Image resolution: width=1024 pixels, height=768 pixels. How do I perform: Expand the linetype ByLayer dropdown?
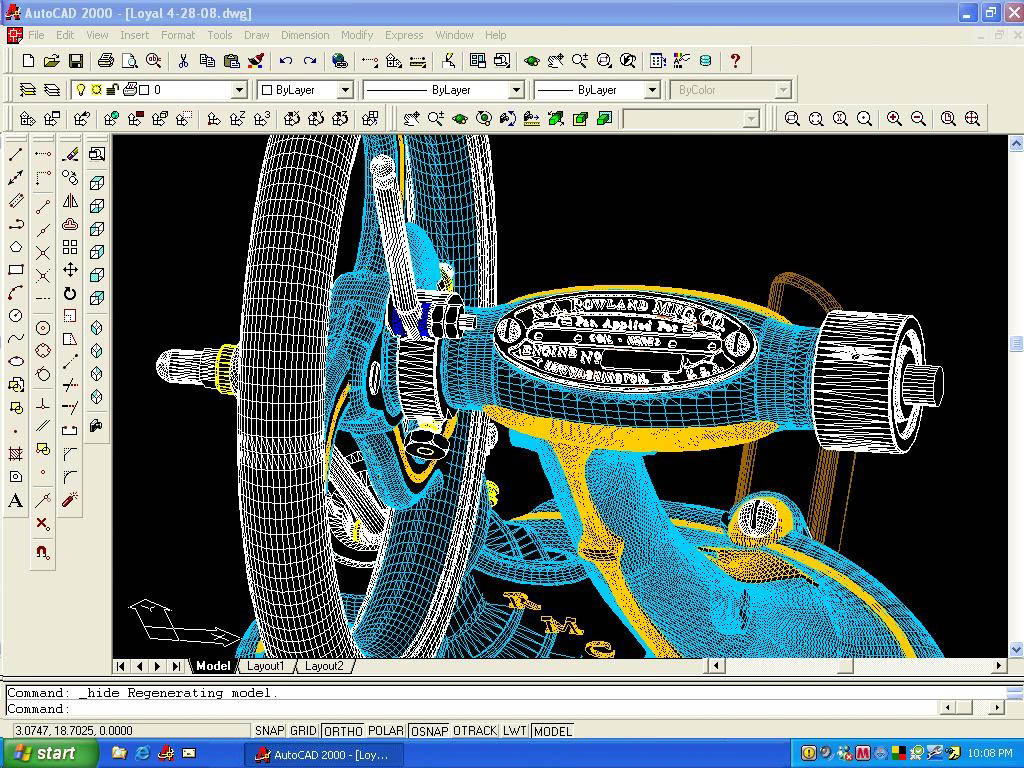(516, 90)
